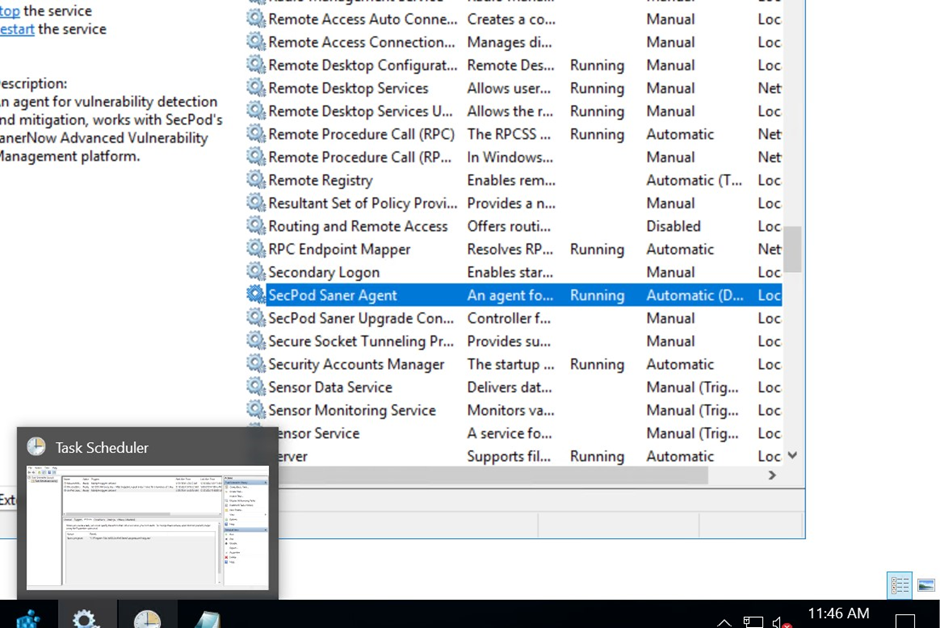
Task: Select the Secondary Logon service name
Action: [x=324, y=272]
